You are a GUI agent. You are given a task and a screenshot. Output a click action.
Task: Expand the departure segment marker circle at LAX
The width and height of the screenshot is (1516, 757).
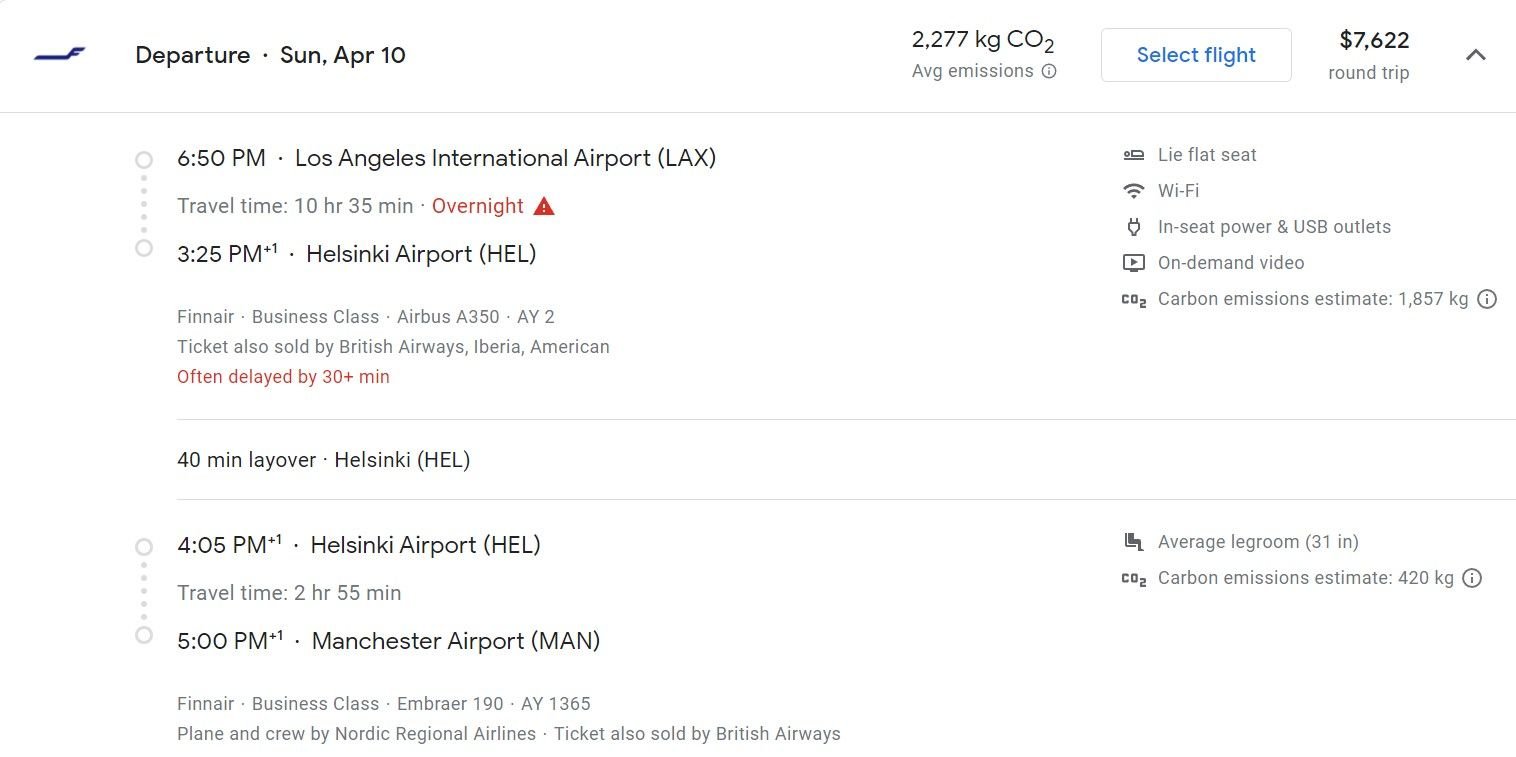pyautogui.click(x=143, y=158)
